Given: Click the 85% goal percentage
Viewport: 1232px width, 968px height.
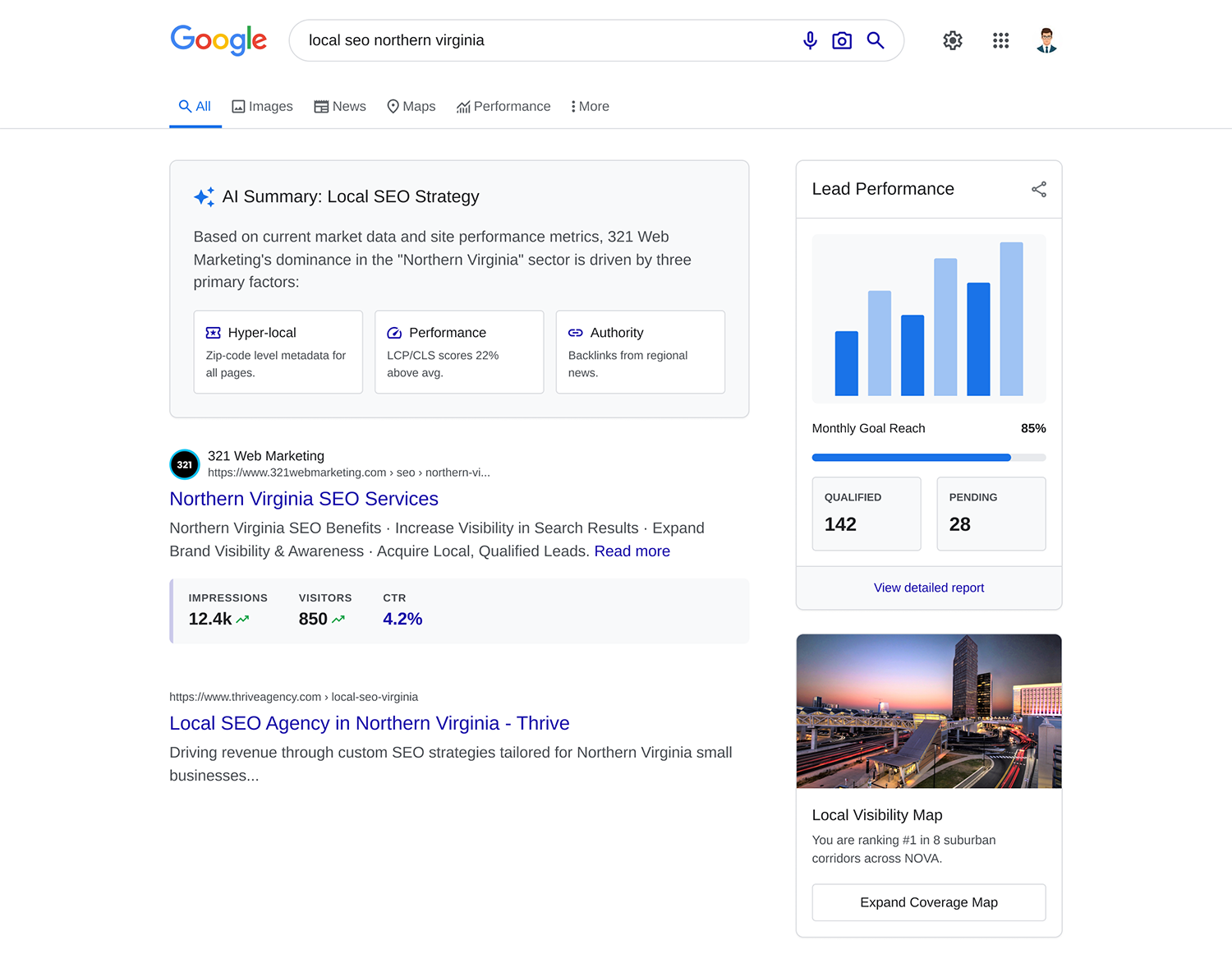Looking at the screenshot, I should tap(1033, 428).
